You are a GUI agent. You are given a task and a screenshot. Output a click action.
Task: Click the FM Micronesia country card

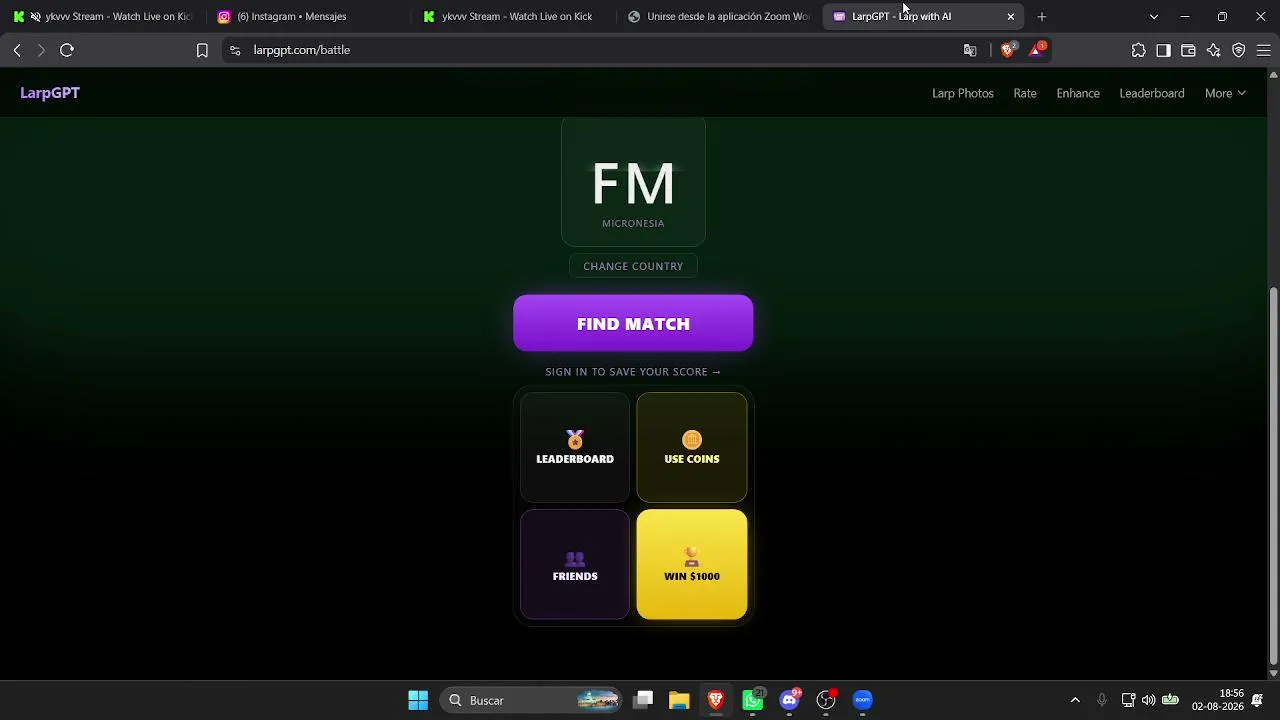pos(633,182)
